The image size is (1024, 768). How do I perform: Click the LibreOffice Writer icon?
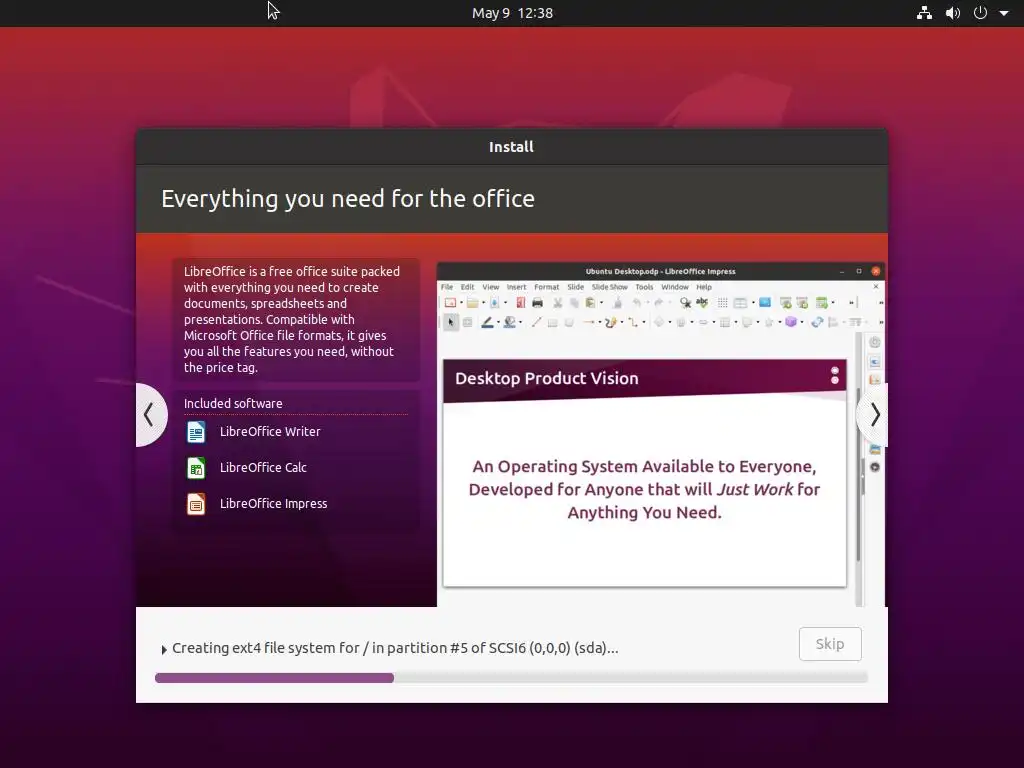196,432
